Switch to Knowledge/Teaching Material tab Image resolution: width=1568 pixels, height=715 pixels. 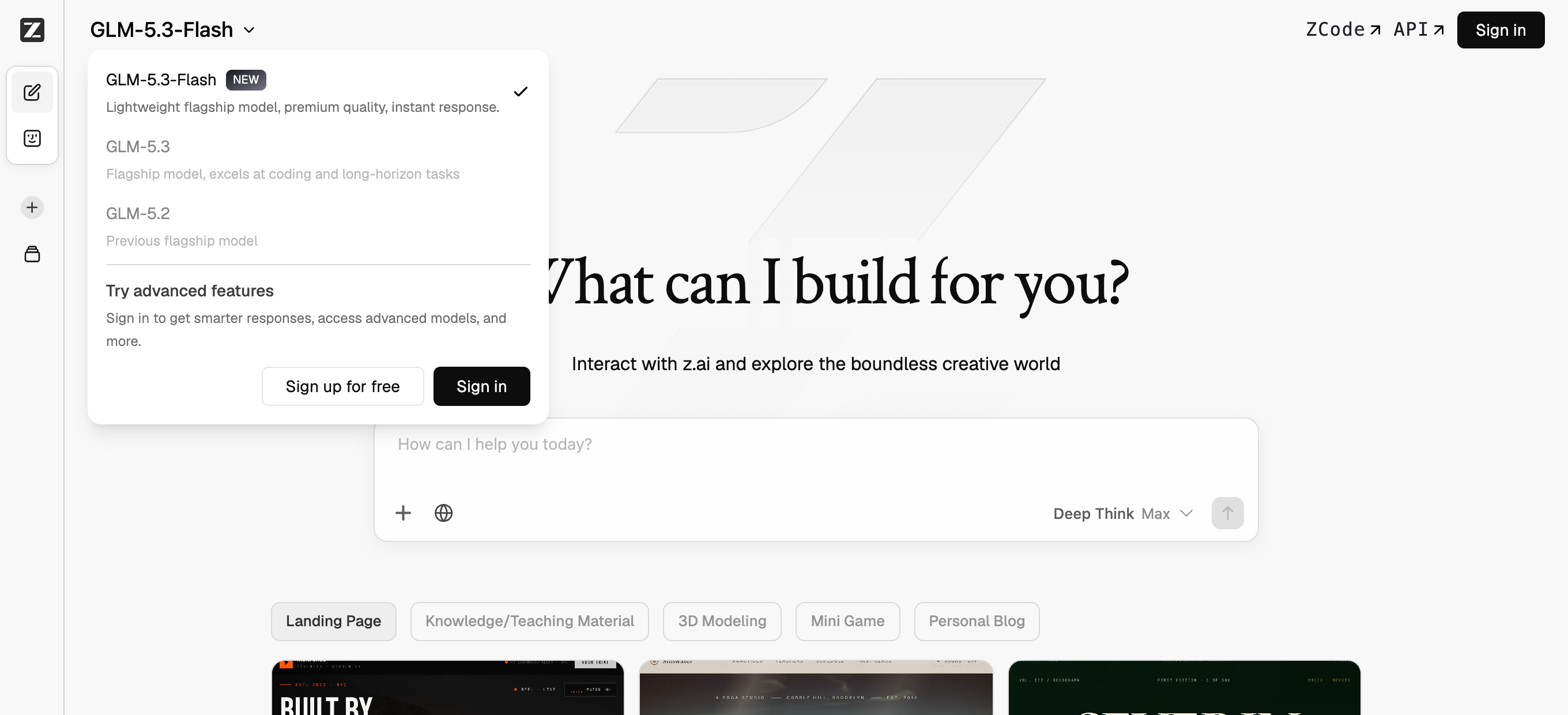[x=530, y=621]
